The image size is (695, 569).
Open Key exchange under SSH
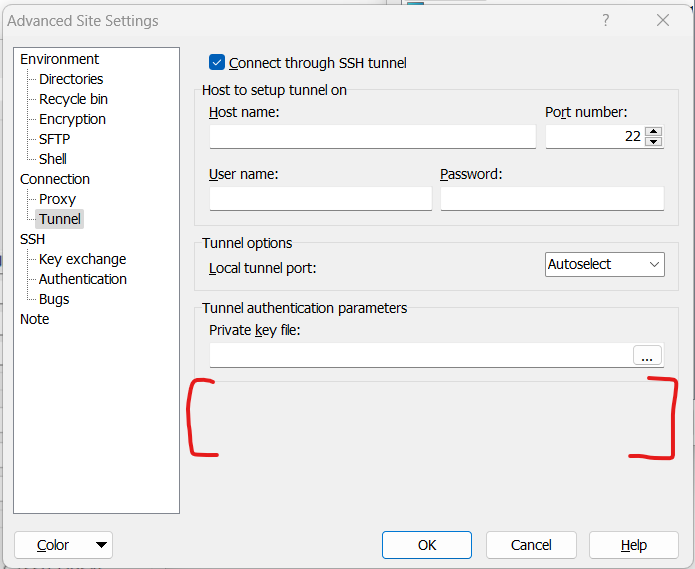(82, 259)
